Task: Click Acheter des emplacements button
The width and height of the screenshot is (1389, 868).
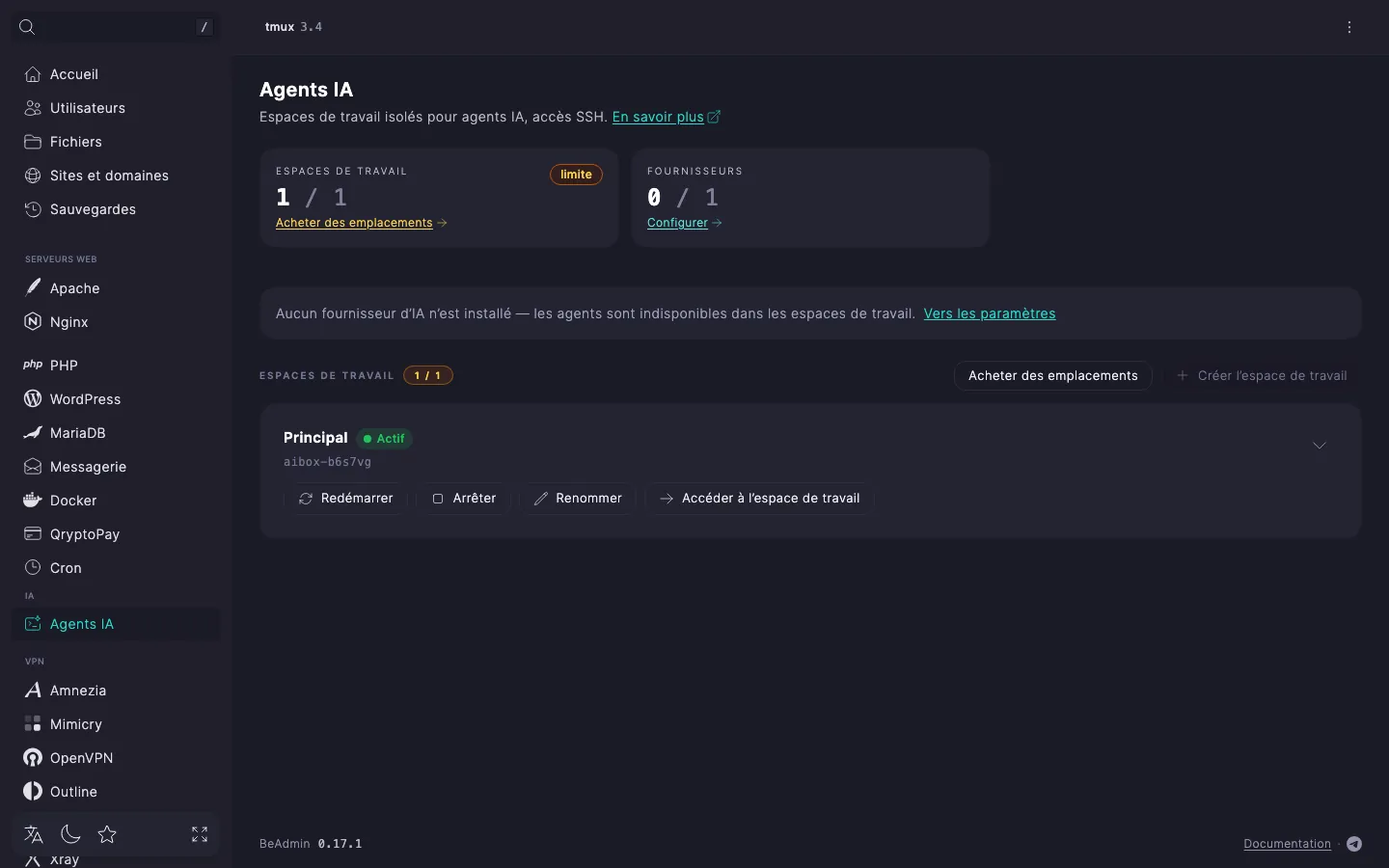Action: (1053, 375)
